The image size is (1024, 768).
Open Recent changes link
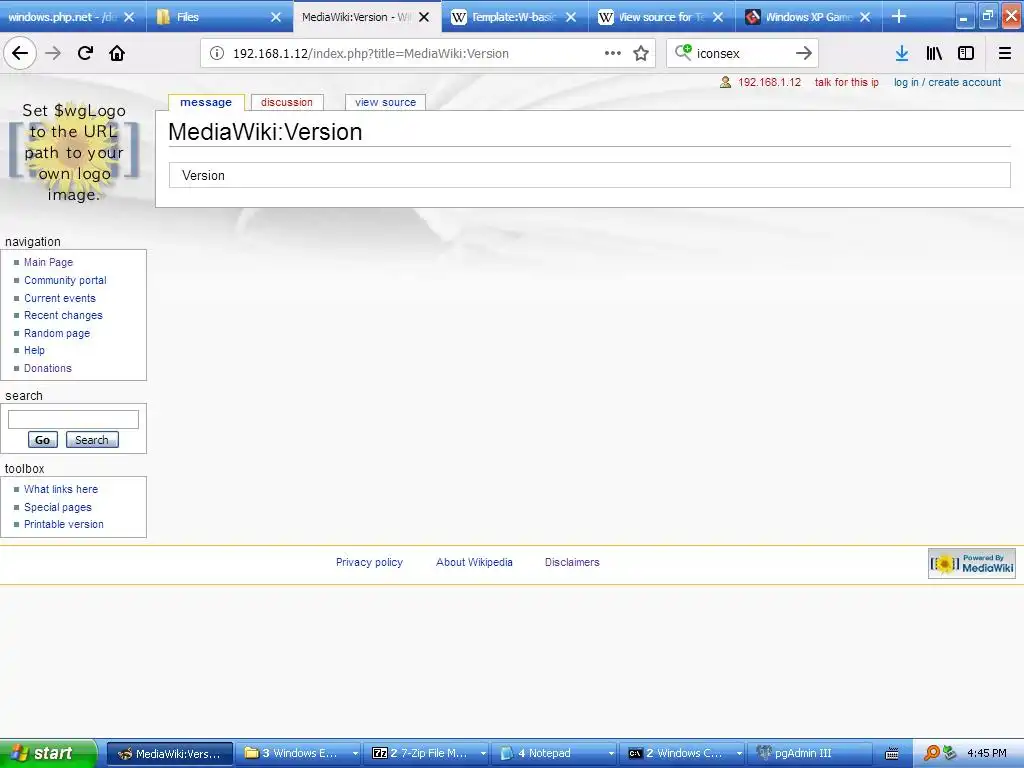tap(63, 315)
